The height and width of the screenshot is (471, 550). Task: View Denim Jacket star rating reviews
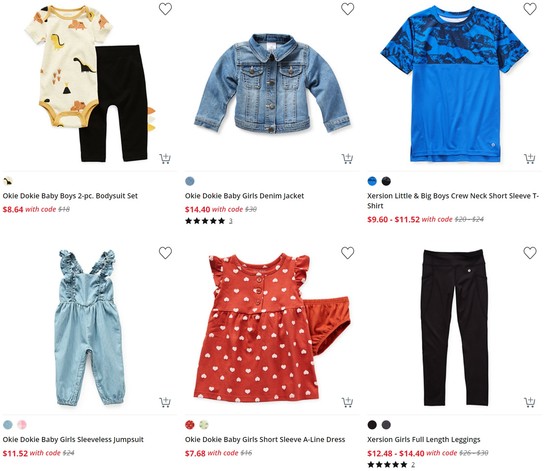pyautogui.click(x=209, y=221)
